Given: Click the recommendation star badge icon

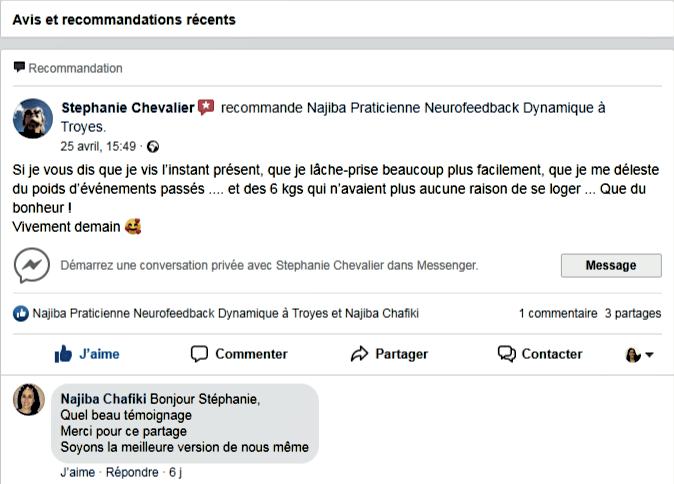Looking at the screenshot, I should pos(206,107).
